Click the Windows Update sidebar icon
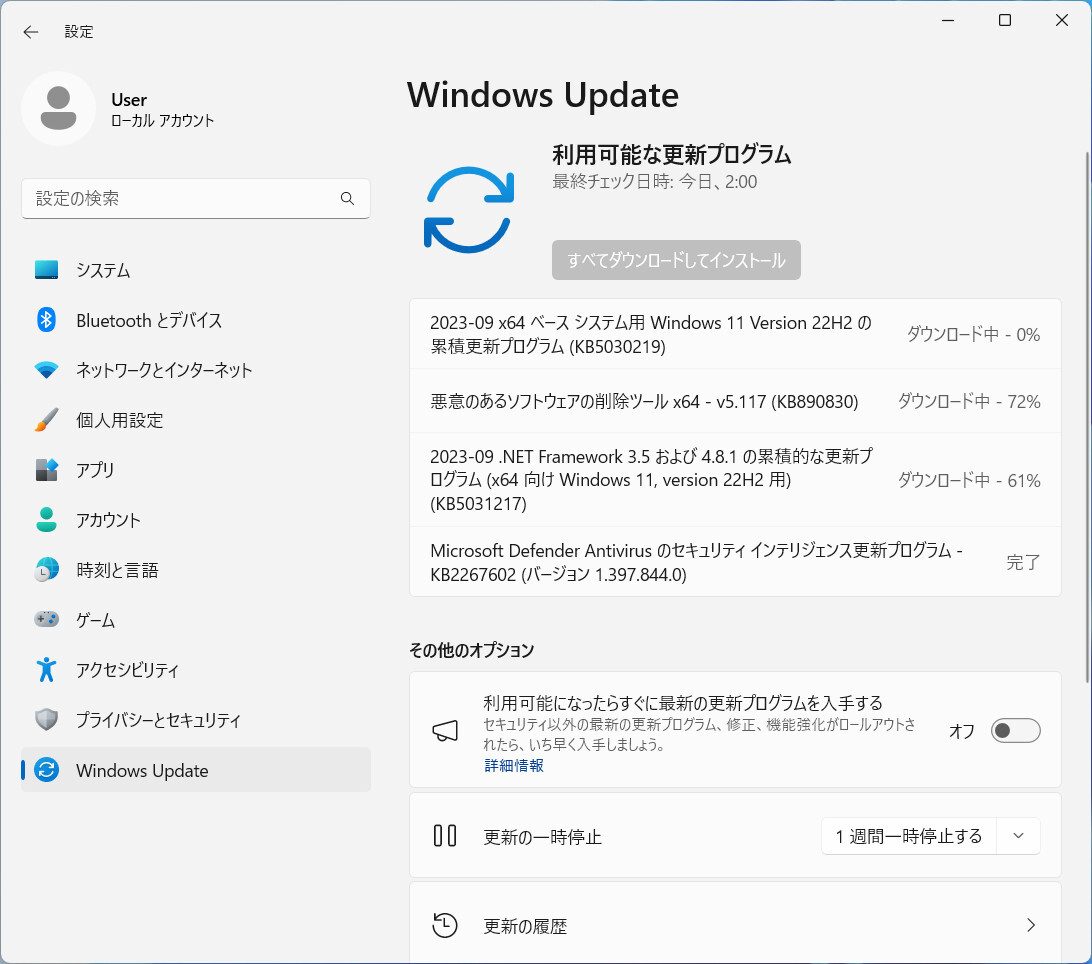Image resolution: width=1092 pixels, height=964 pixels. [47, 770]
